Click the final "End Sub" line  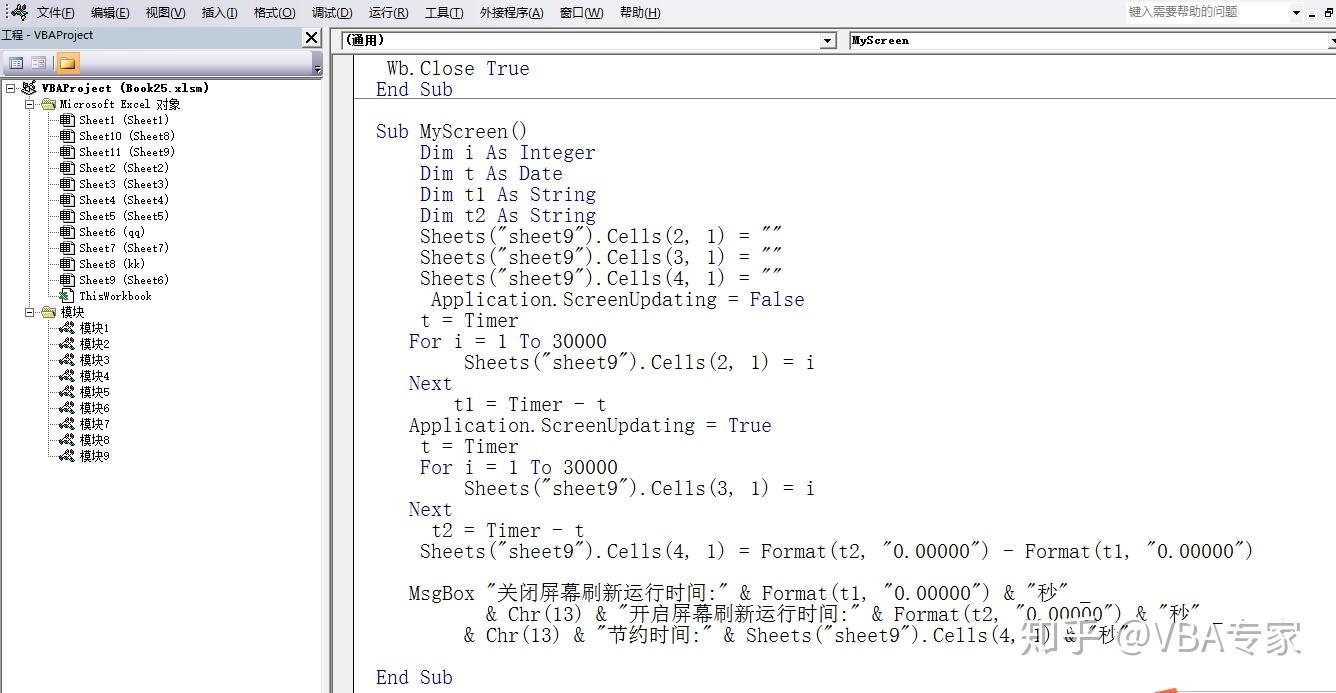coord(414,677)
